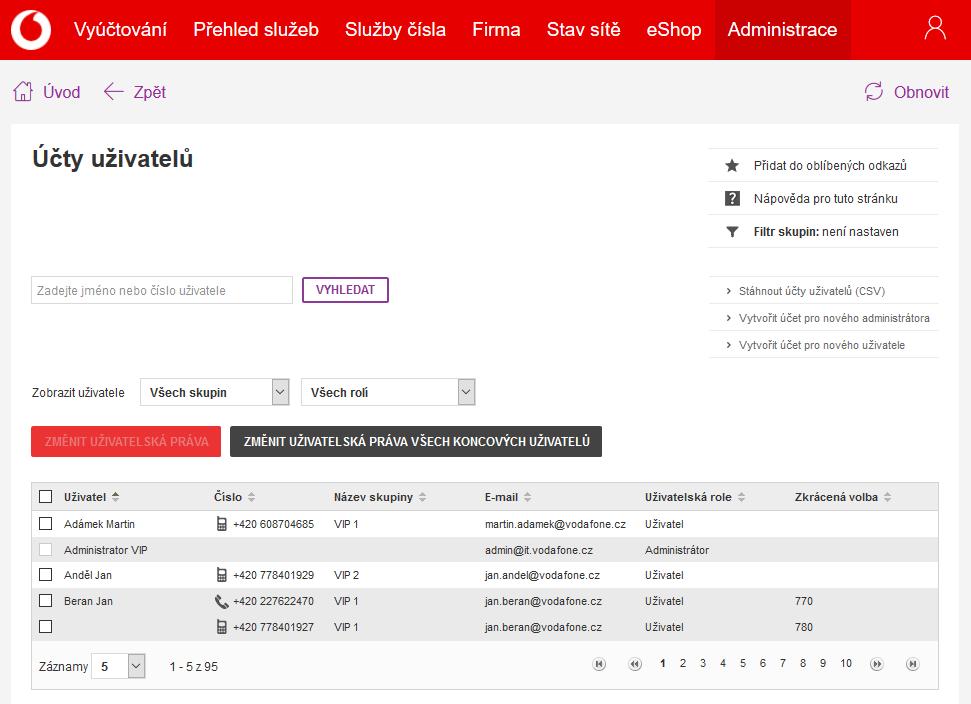
Task: Click the Vodafone logo
Action: (31, 30)
